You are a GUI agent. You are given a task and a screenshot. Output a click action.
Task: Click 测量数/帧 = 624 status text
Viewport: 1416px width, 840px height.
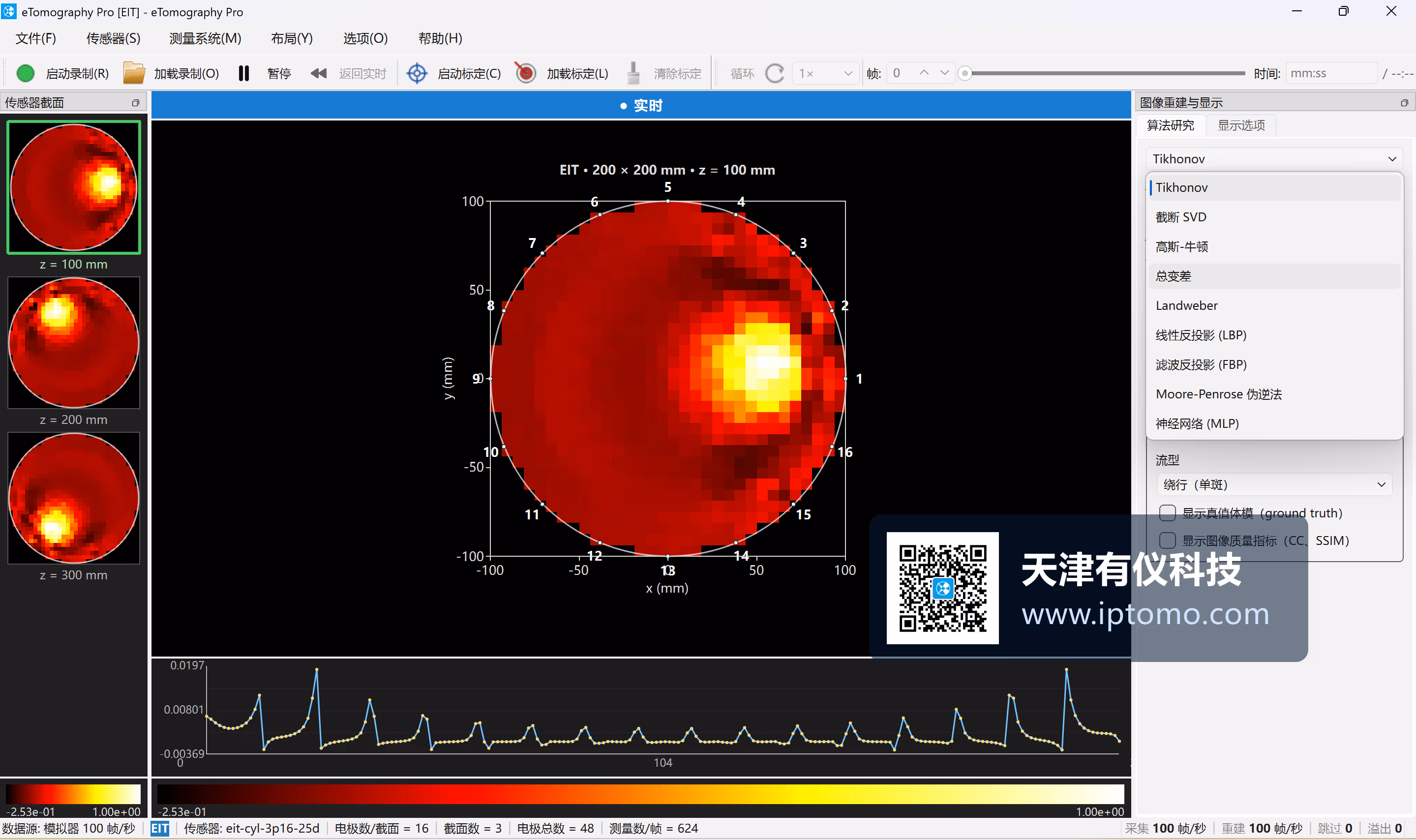[x=654, y=829]
